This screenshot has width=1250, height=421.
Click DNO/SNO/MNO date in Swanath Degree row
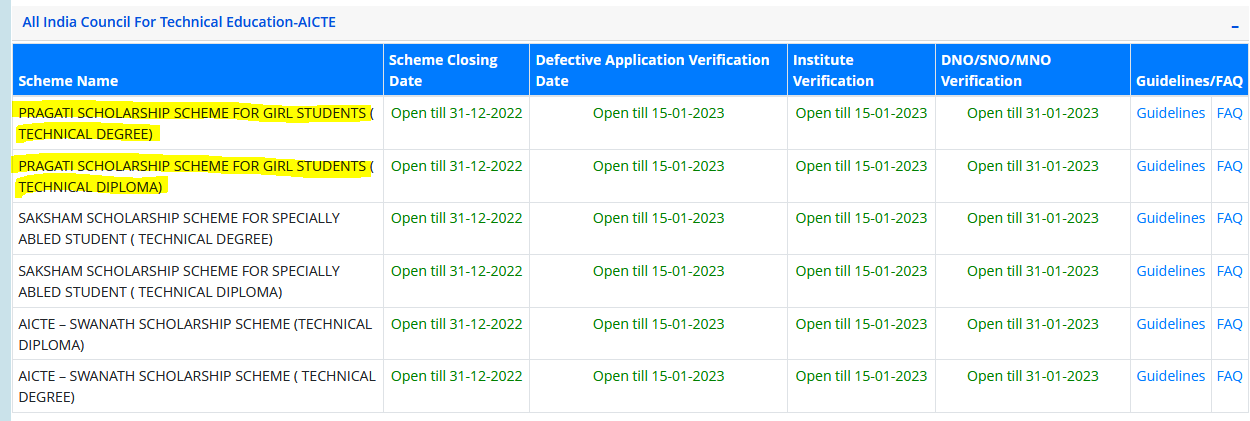click(1033, 376)
